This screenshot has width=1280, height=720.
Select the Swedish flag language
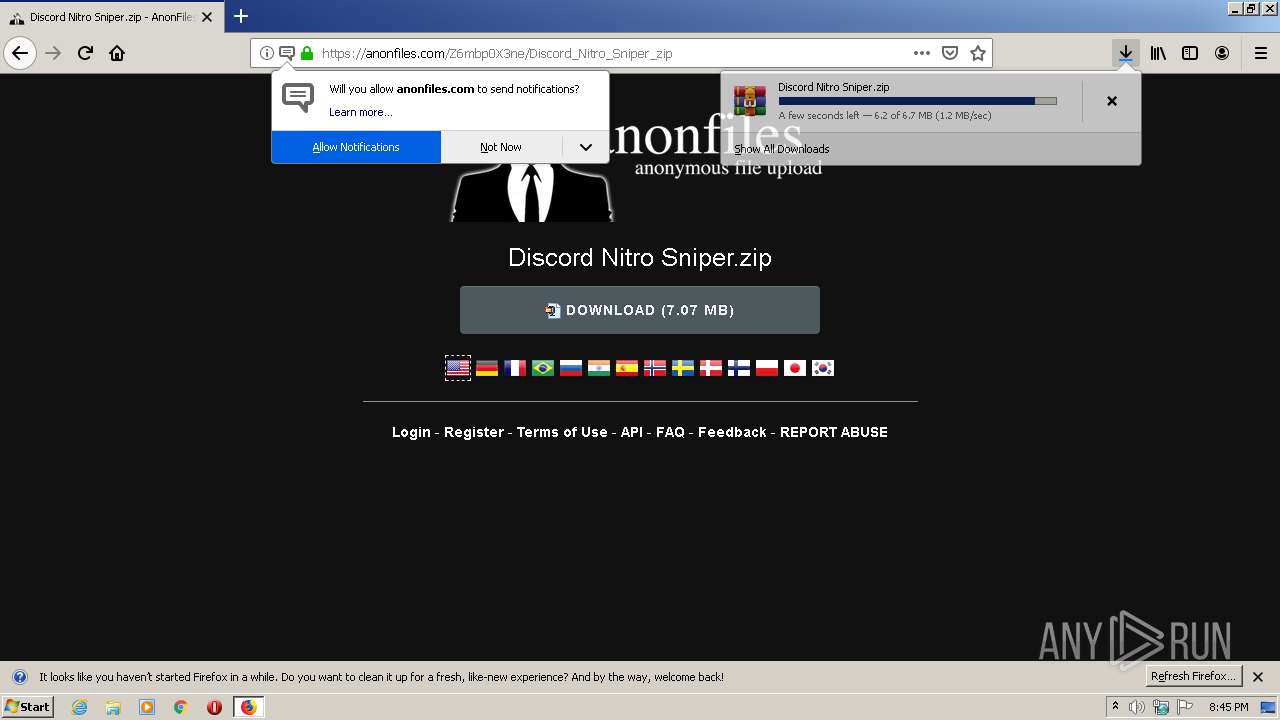(683, 368)
